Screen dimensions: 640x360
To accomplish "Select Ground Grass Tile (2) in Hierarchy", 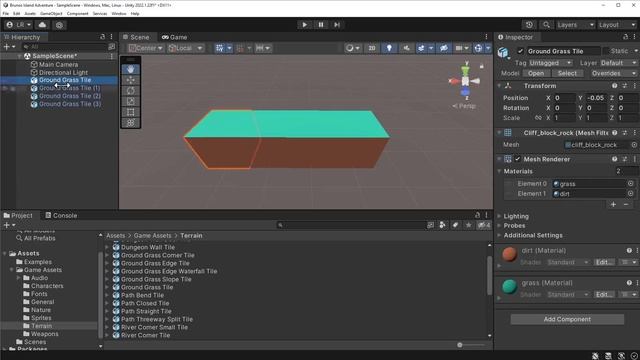I will tap(70, 96).
